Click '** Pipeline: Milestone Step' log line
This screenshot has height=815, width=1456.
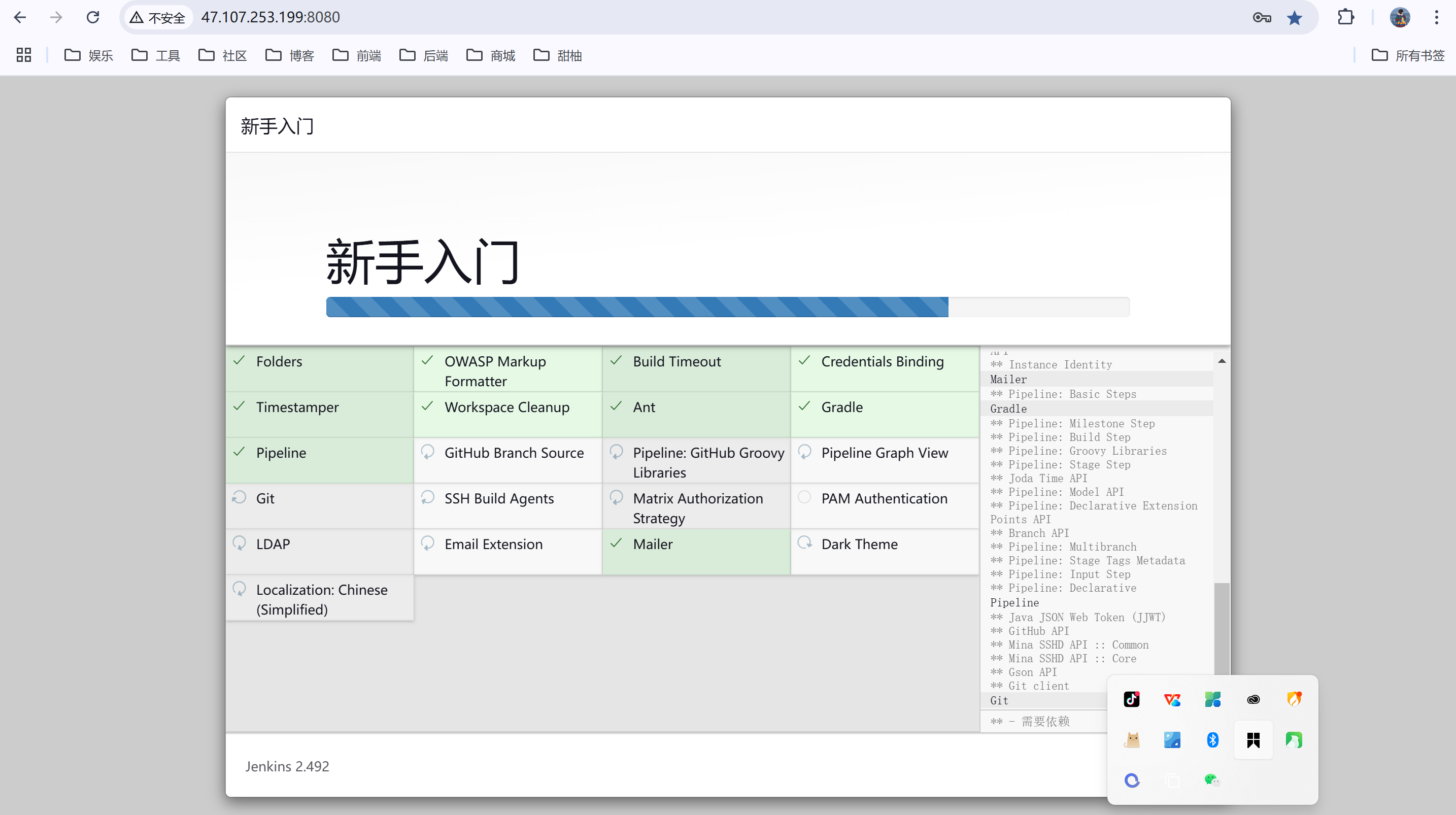coord(1072,423)
